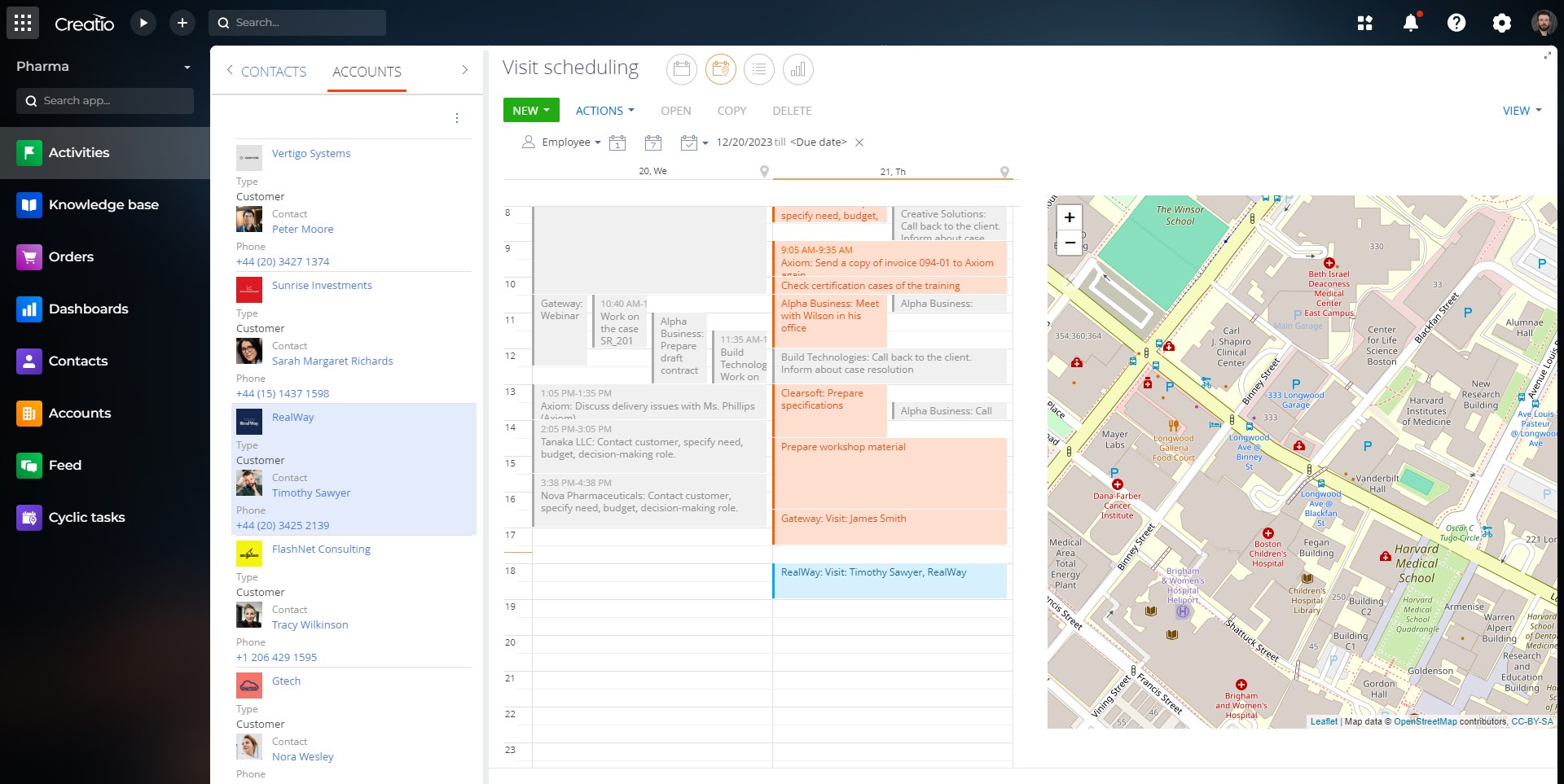The width and height of the screenshot is (1564, 784).
Task: Click the Search app field
Action: click(105, 101)
